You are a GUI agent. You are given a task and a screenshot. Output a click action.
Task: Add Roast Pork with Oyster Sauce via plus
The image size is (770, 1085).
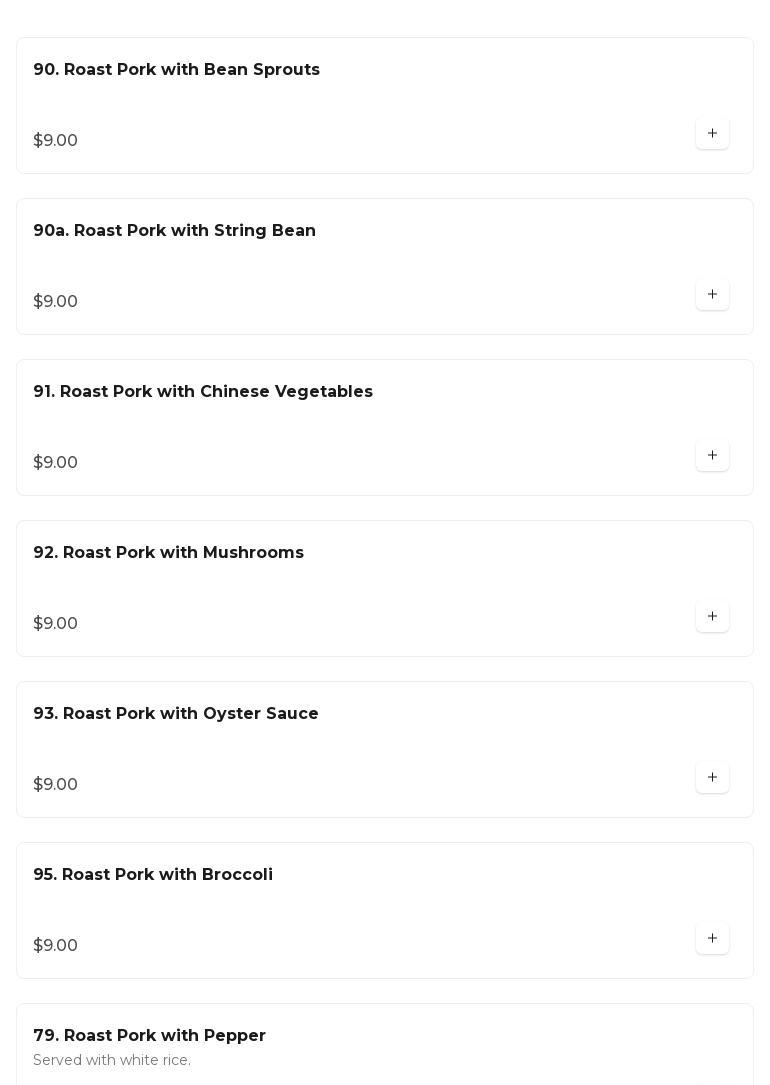click(712, 777)
